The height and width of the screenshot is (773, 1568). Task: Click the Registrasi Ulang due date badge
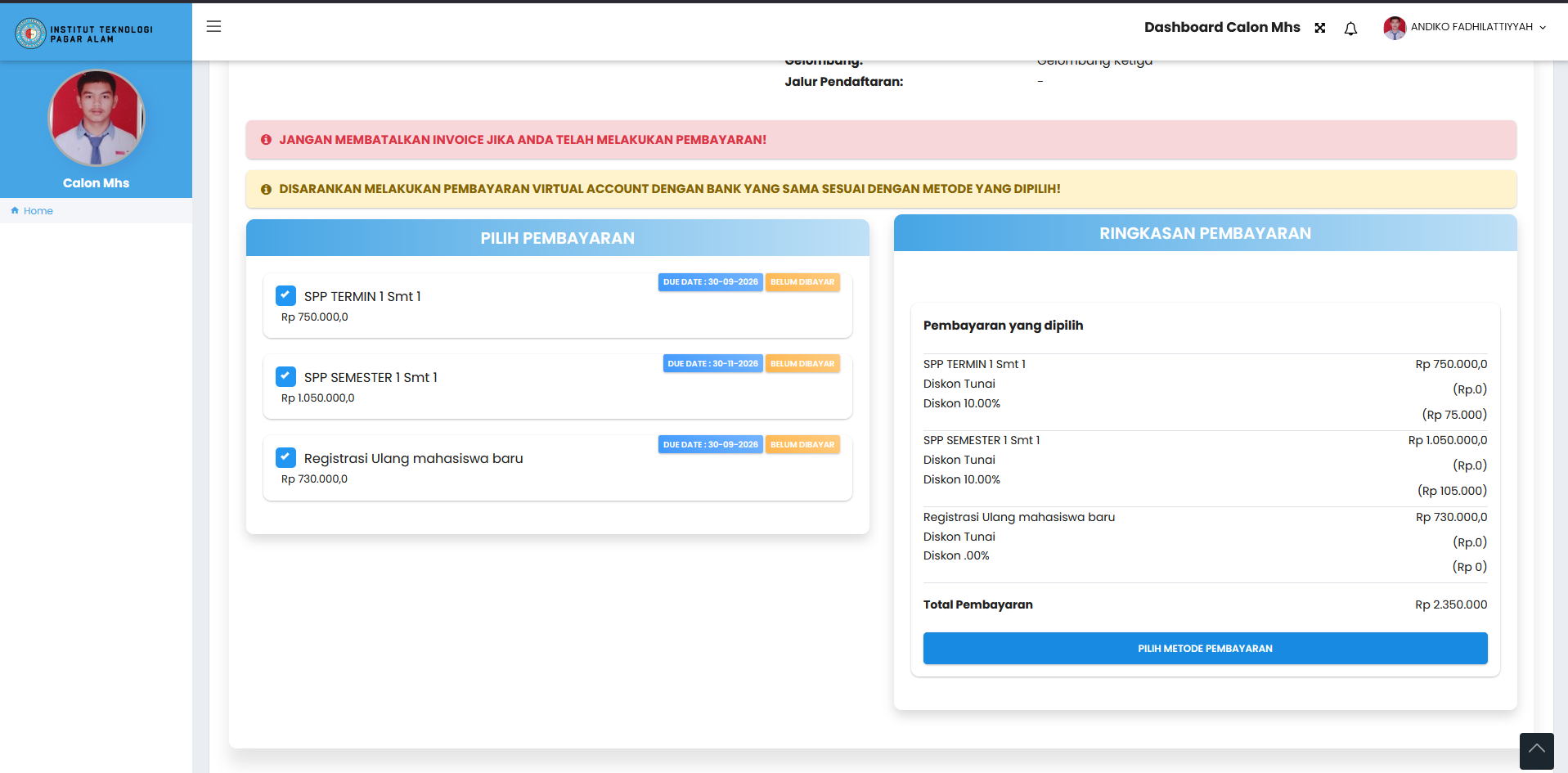(x=710, y=444)
